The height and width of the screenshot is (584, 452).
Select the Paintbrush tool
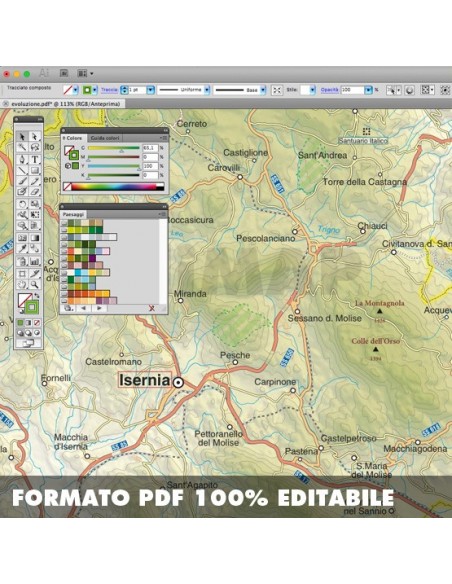pyautogui.click(x=22, y=181)
